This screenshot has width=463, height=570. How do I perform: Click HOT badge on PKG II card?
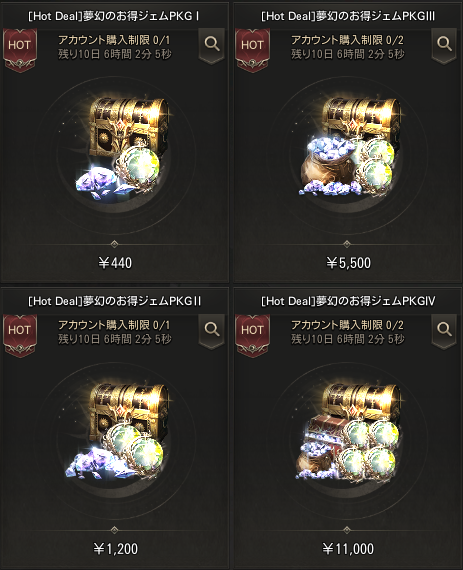pos(20,335)
